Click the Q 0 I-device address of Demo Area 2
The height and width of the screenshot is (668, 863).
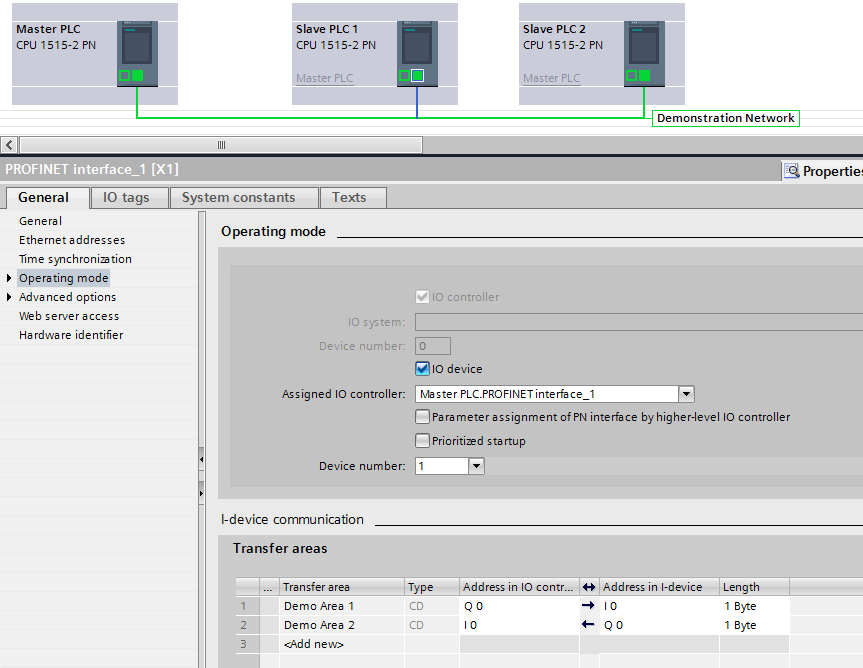659,625
